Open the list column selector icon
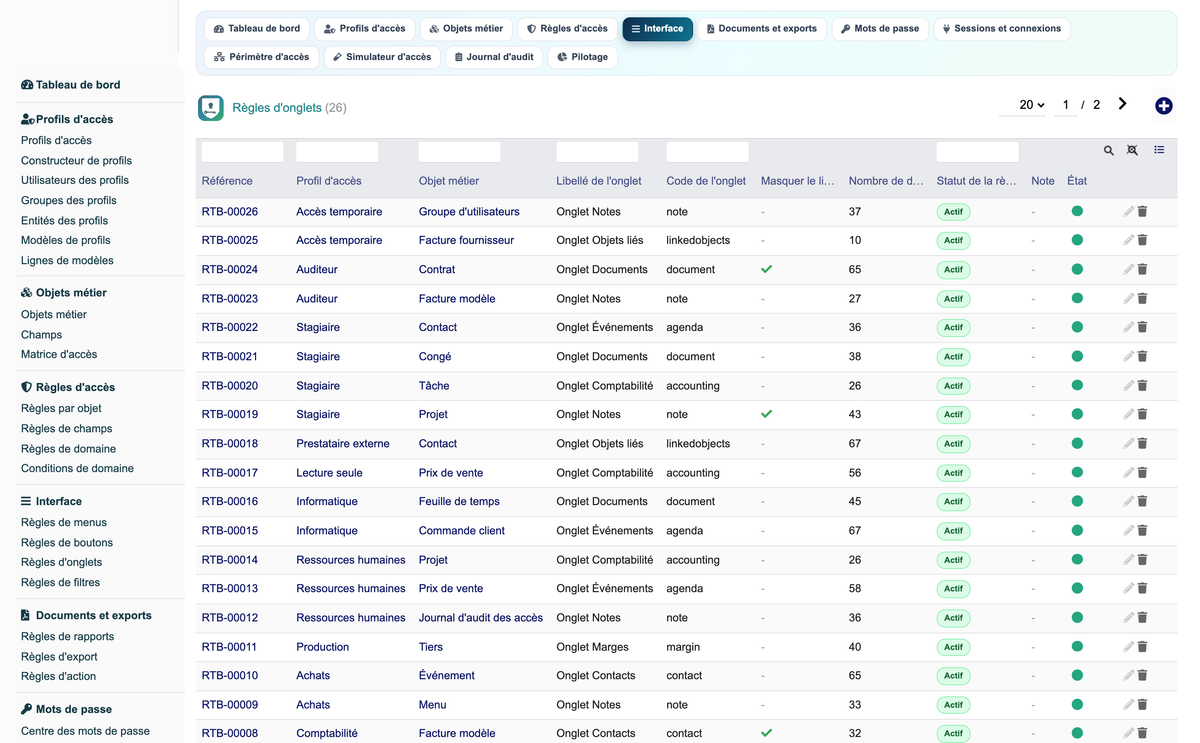The width and height of the screenshot is (1200, 743). 1159,150
